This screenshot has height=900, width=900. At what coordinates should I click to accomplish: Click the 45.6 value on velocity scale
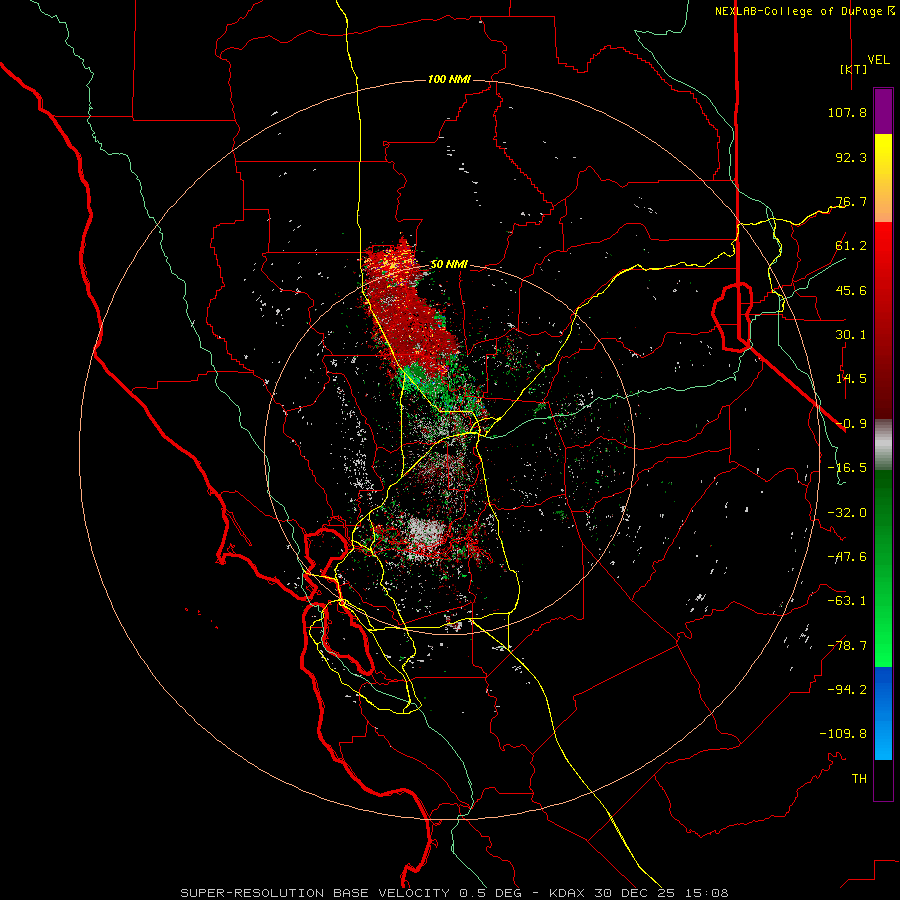point(851,290)
